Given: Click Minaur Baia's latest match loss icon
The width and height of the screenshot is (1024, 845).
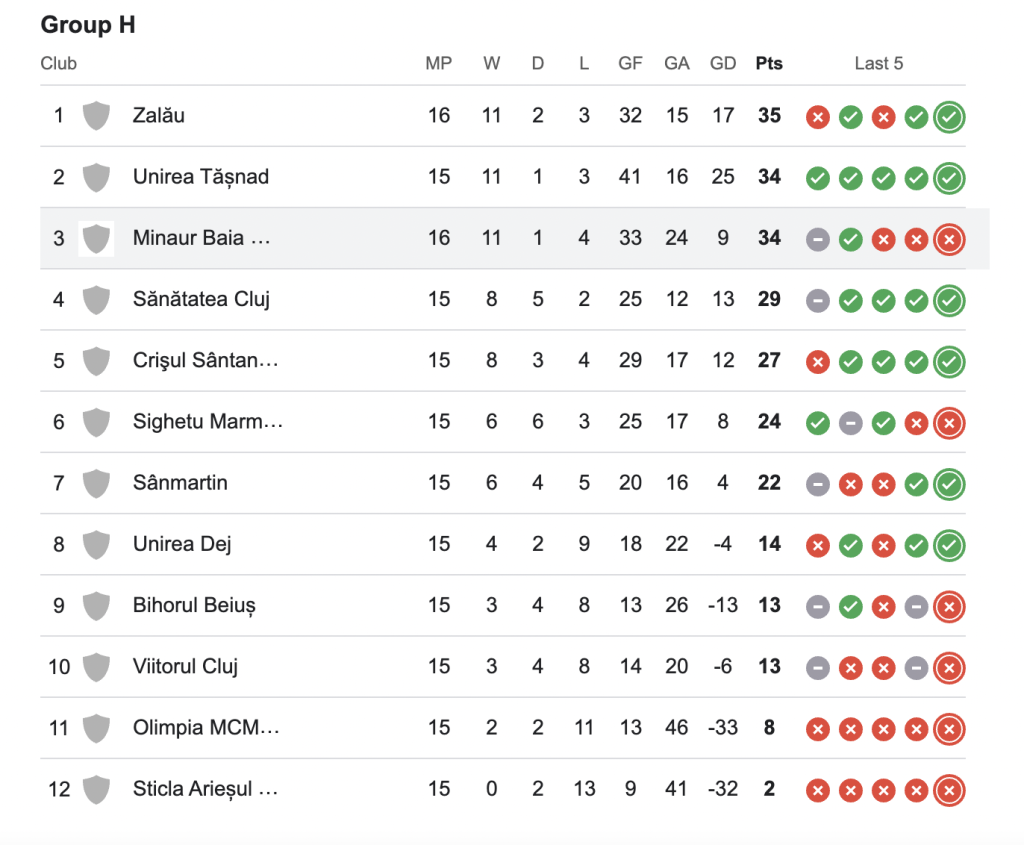Looking at the screenshot, I should pyautogui.click(x=949, y=240).
